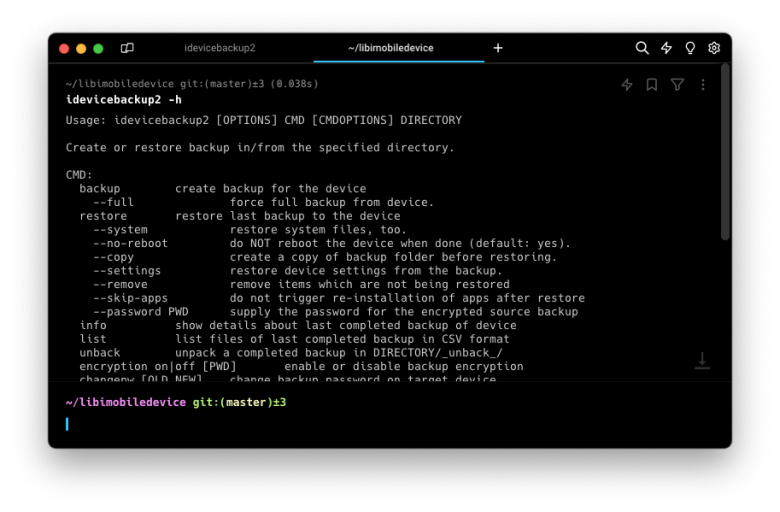
Task: Click the split pane icon
Action: 127,48
